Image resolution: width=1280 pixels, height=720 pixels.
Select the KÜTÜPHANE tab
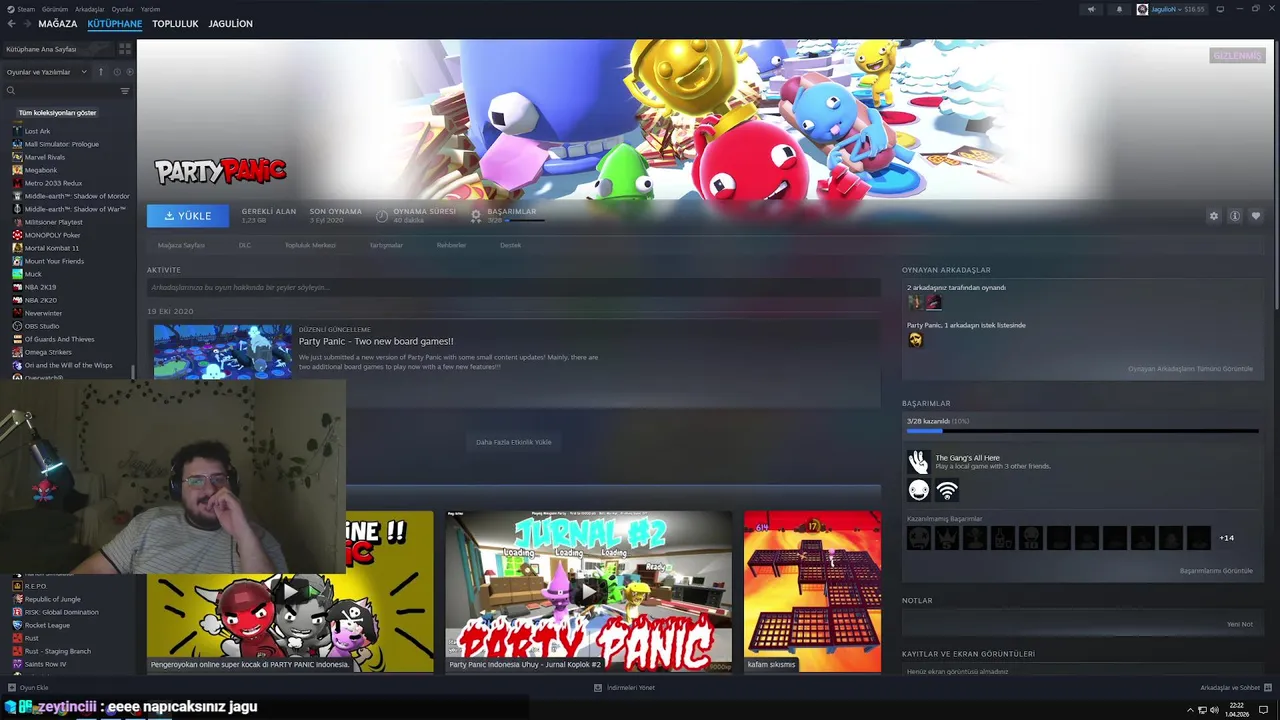pos(114,24)
